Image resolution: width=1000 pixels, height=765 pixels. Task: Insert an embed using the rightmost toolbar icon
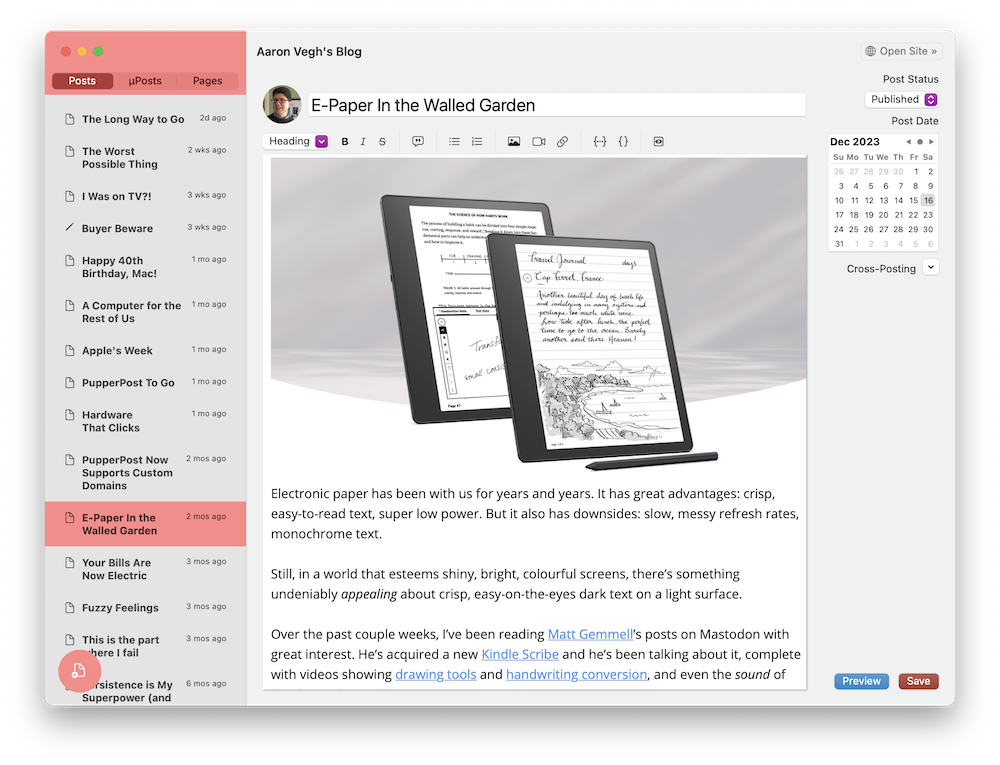(x=658, y=141)
